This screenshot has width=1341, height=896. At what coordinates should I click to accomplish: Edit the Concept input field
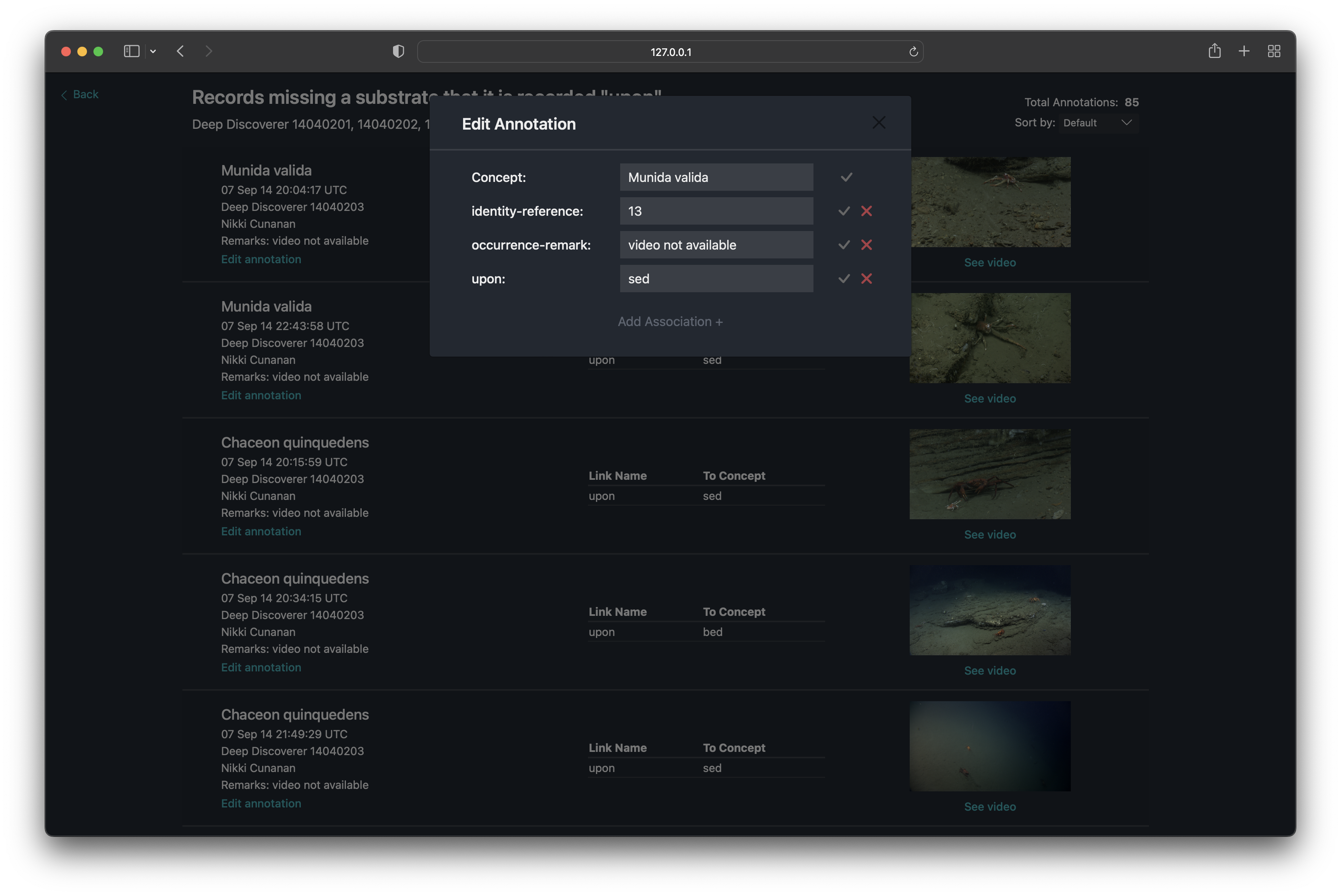(x=716, y=177)
